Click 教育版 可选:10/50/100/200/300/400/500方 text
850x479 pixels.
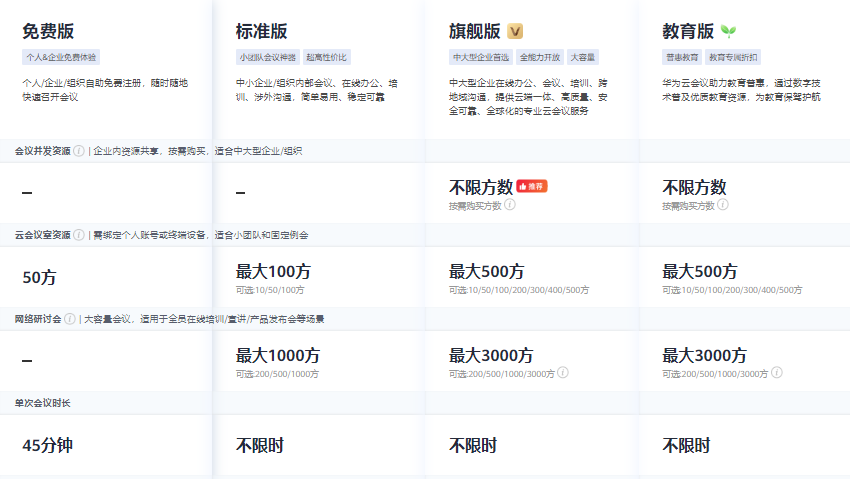[x=732, y=290]
